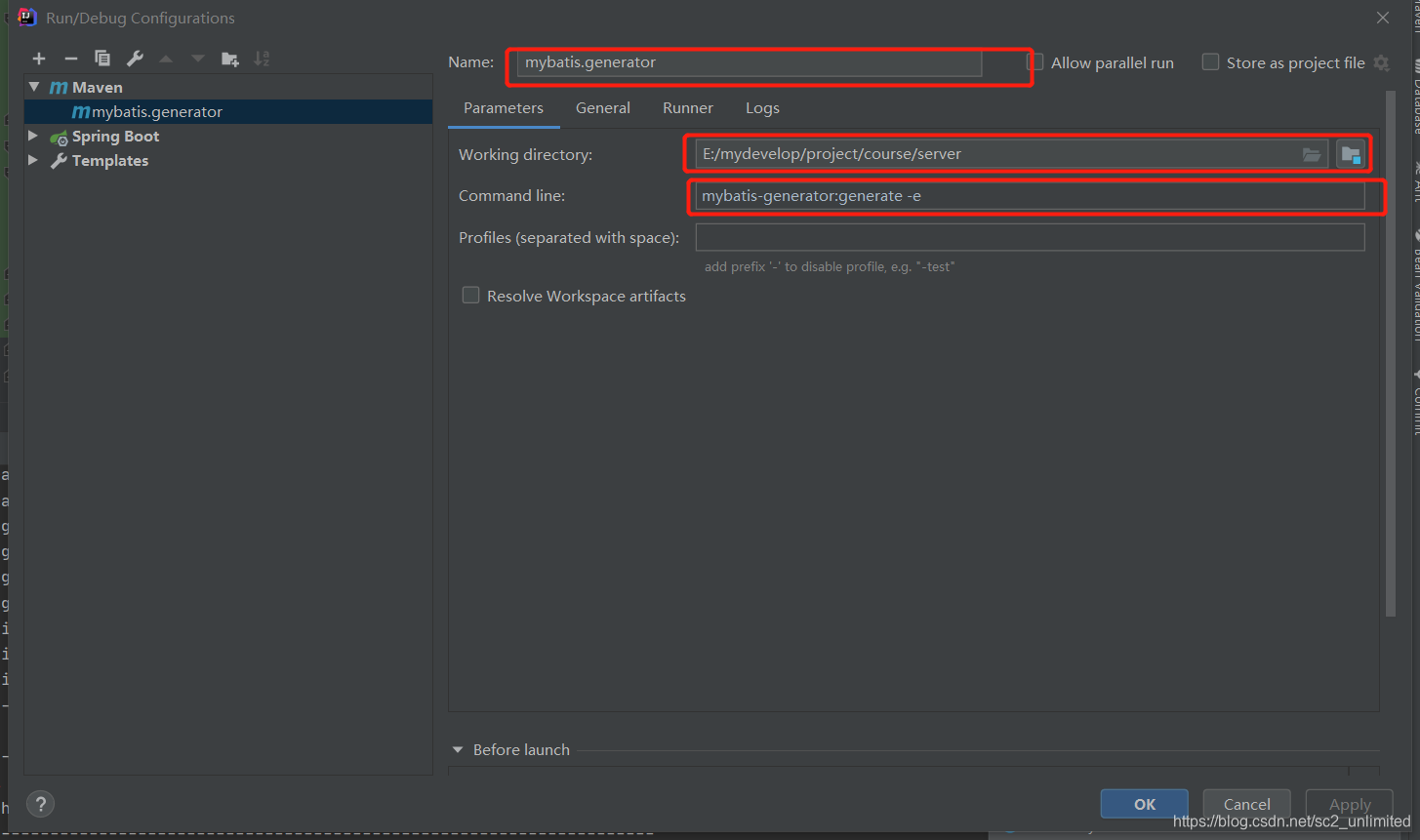This screenshot has height=840, width=1420.
Task: Click the Apply button
Action: click(x=1350, y=804)
